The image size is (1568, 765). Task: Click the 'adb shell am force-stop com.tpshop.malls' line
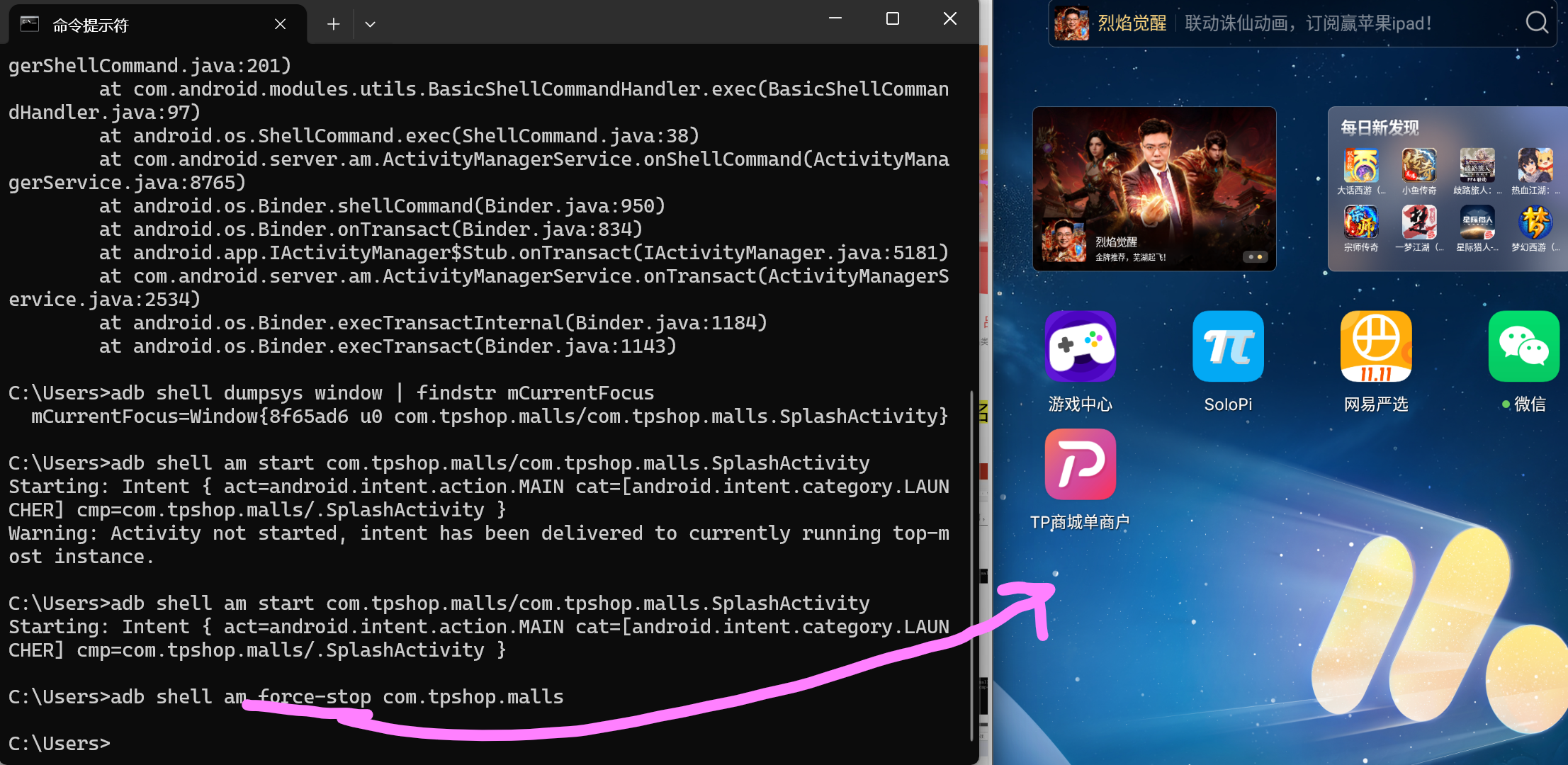(286, 697)
